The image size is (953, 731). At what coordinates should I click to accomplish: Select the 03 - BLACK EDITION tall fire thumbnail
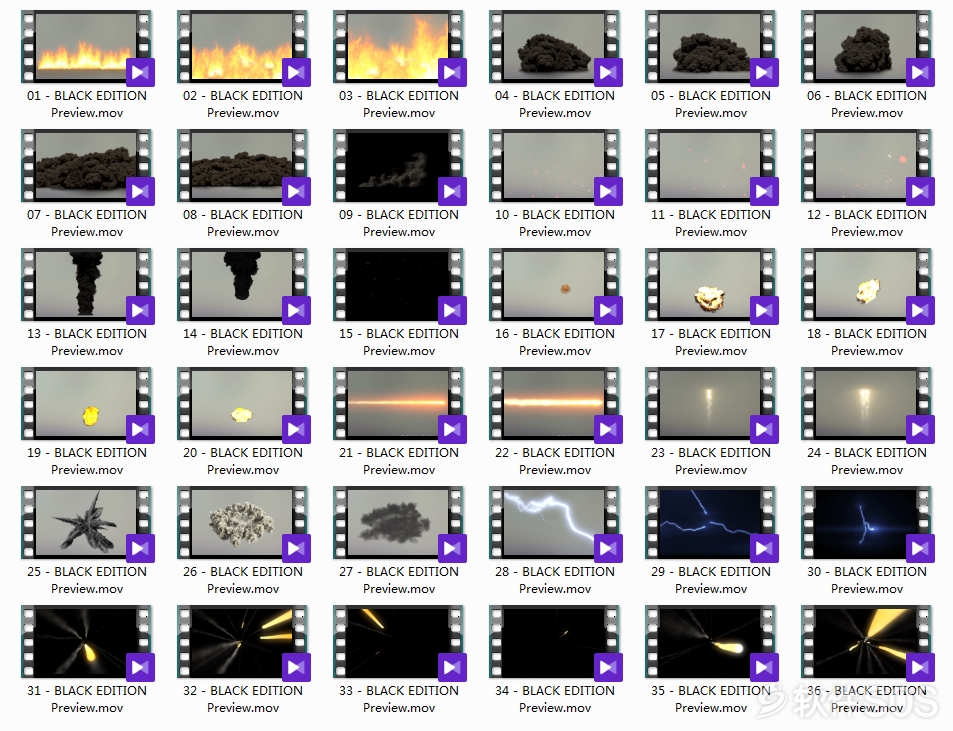click(x=399, y=46)
